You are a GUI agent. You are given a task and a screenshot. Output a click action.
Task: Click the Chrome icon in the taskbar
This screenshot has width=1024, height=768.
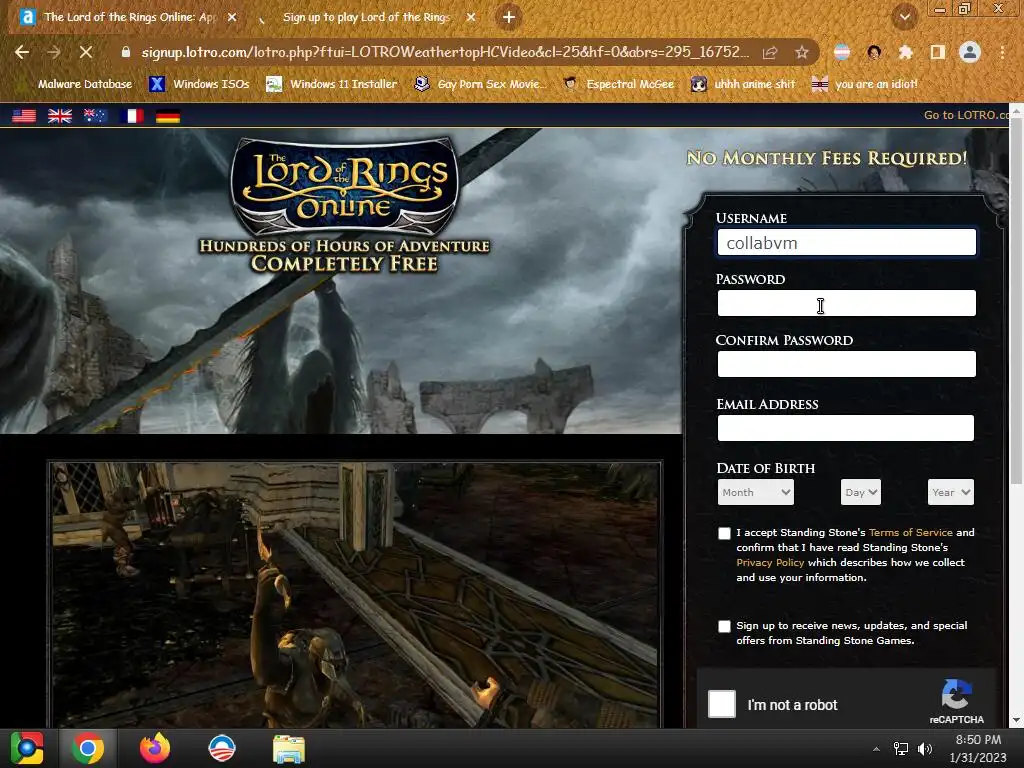[88, 748]
